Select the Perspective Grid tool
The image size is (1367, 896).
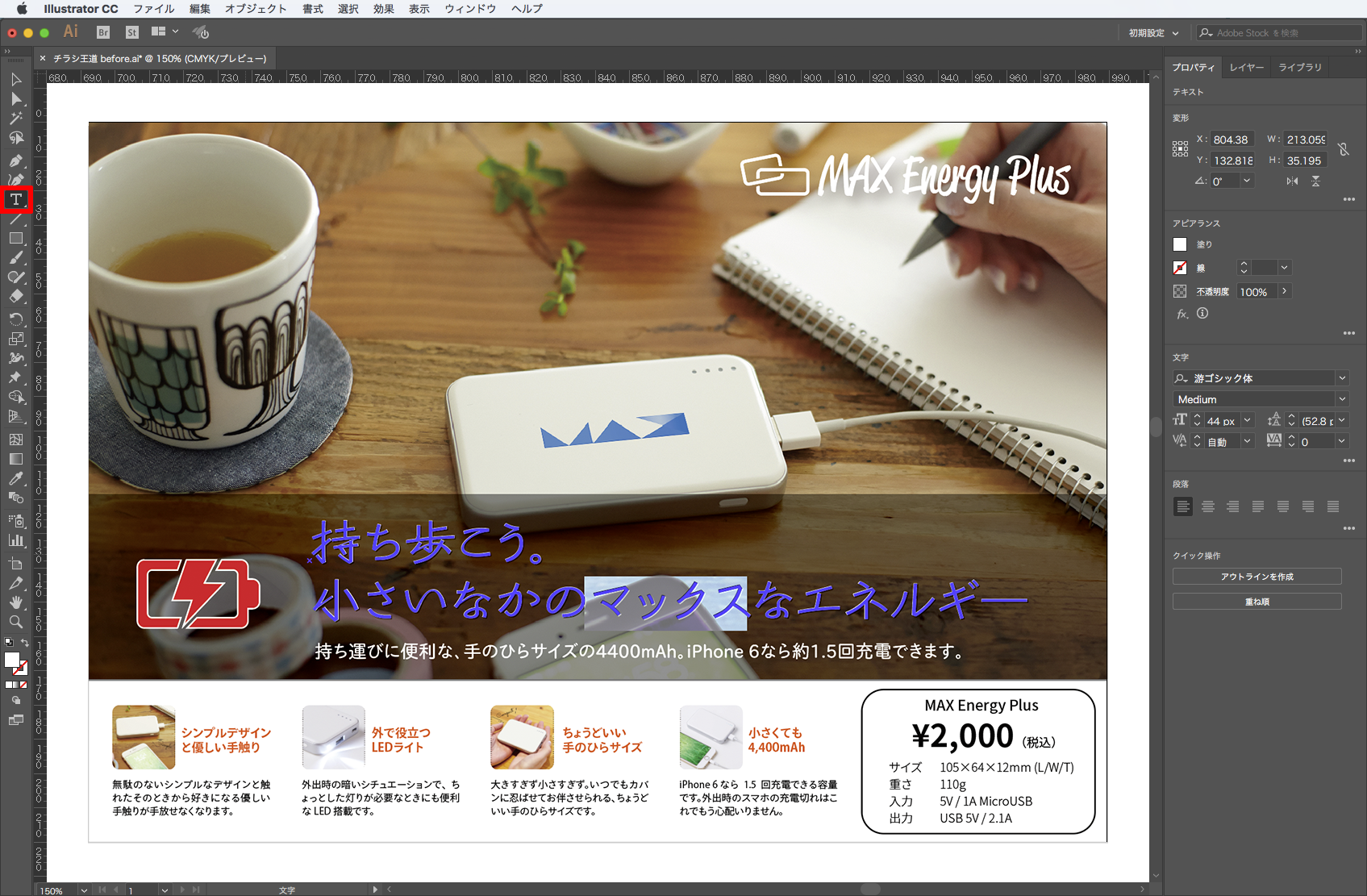point(16,417)
